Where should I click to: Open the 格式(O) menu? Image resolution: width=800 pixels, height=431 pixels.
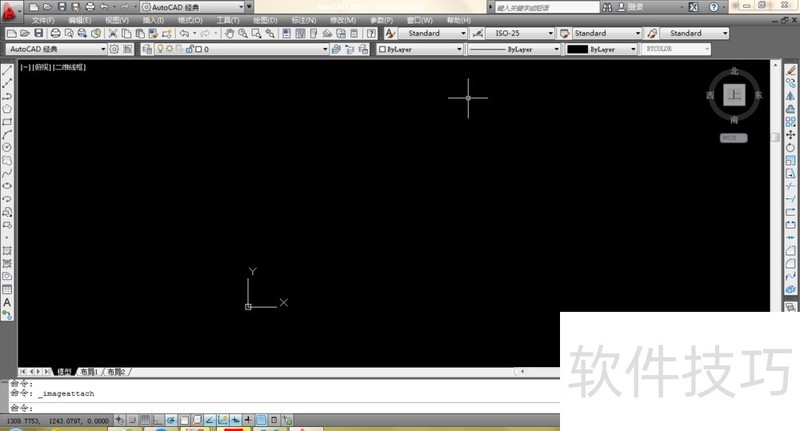pyautogui.click(x=190, y=20)
